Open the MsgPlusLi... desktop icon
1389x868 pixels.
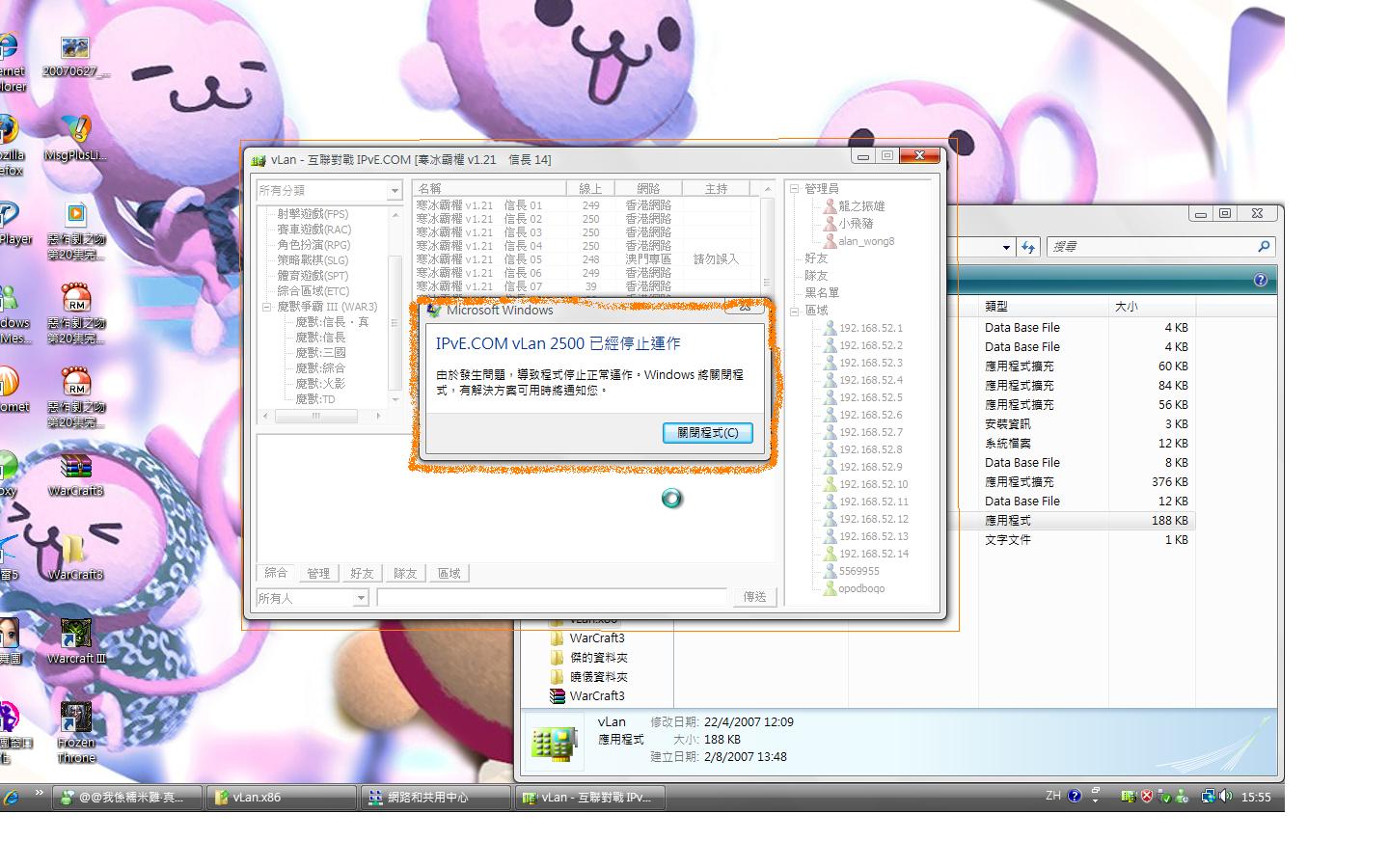[x=75, y=129]
